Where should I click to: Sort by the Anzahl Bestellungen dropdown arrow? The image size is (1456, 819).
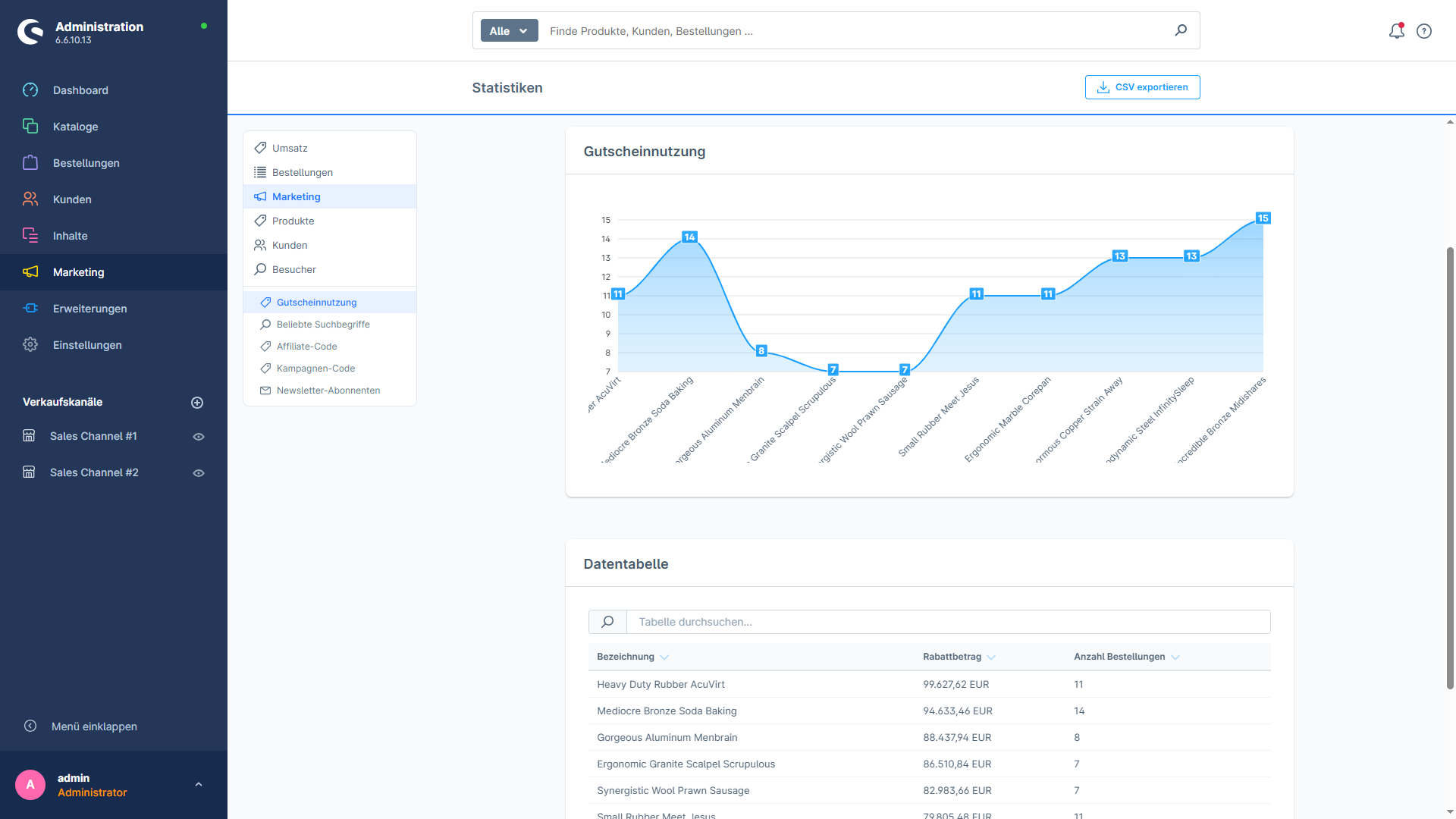(x=1175, y=657)
